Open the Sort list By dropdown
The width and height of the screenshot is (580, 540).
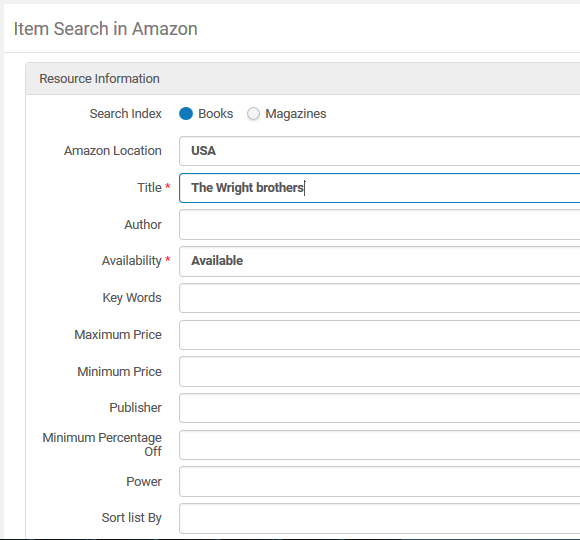(380, 518)
